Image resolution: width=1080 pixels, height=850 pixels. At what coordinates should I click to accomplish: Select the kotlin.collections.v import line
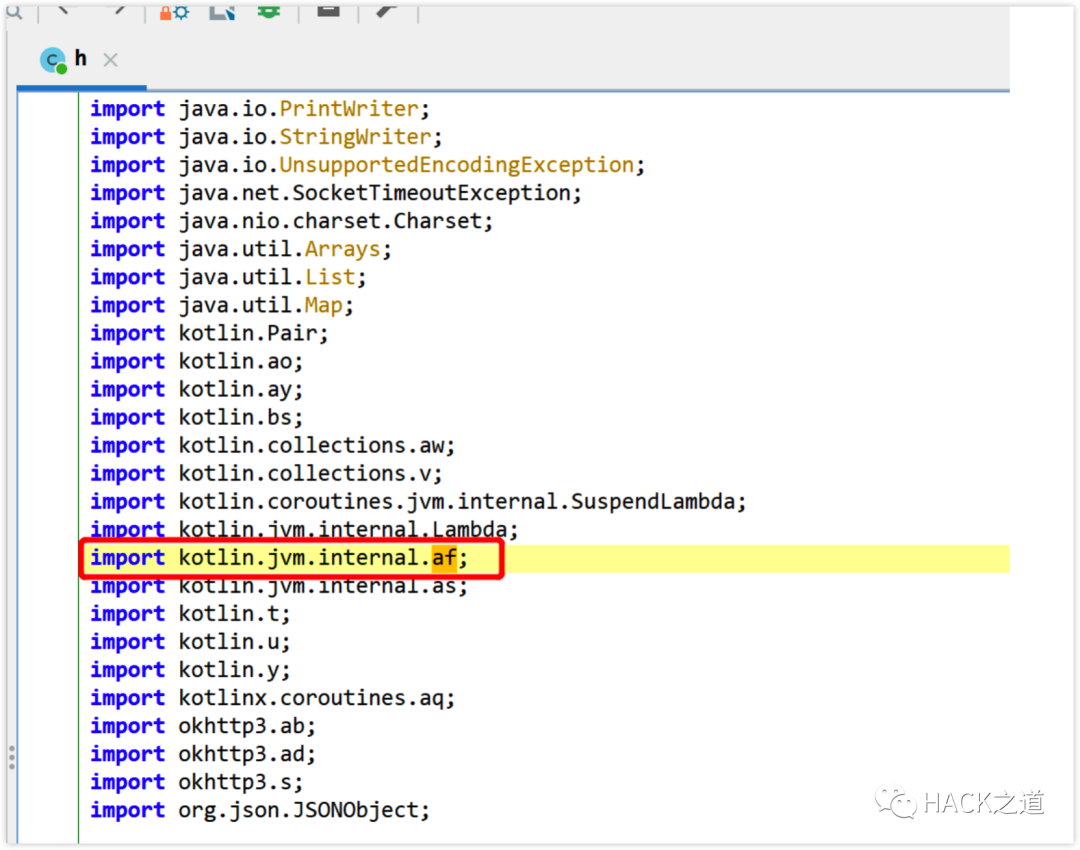pyautogui.click(x=267, y=474)
